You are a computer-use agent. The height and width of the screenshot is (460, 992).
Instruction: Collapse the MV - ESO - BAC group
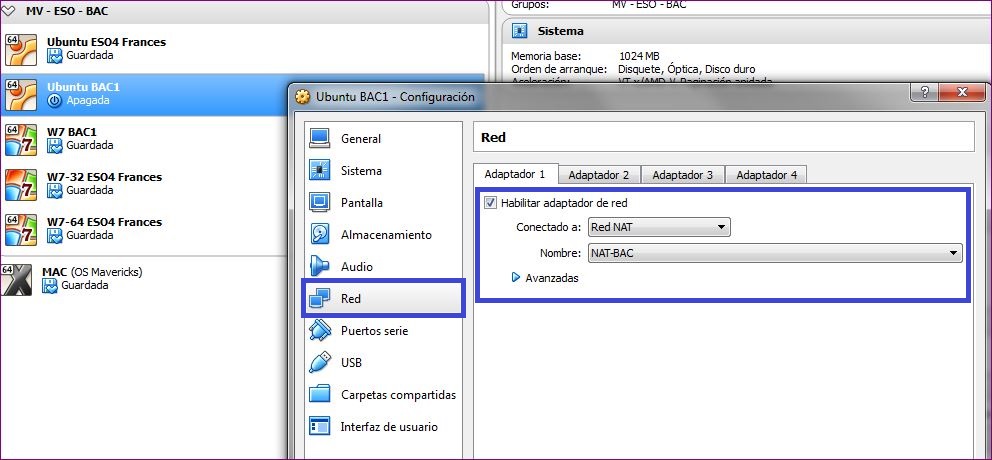pos(10,10)
